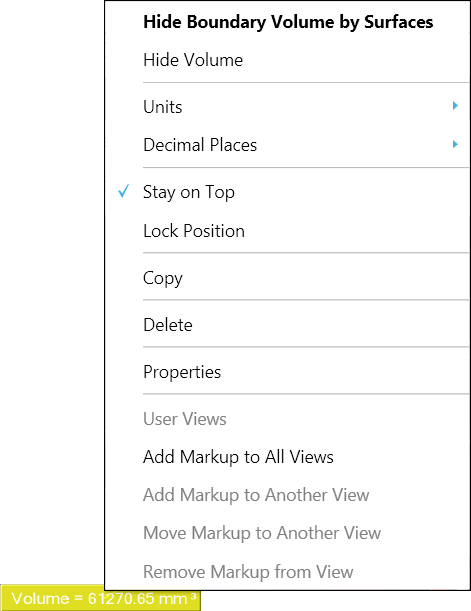Click the blue arrow next to Units
Screen dimensions: 471x611
pyautogui.click(x=455, y=106)
